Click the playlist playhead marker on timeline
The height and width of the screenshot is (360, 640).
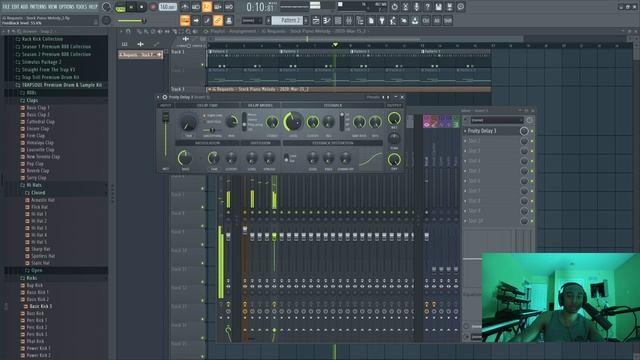pos(335,44)
